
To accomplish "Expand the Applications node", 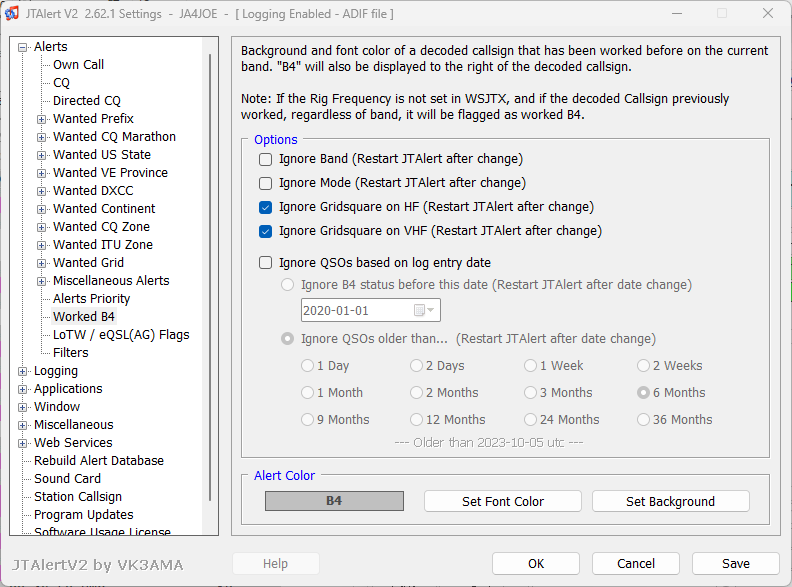I will [22, 389].
